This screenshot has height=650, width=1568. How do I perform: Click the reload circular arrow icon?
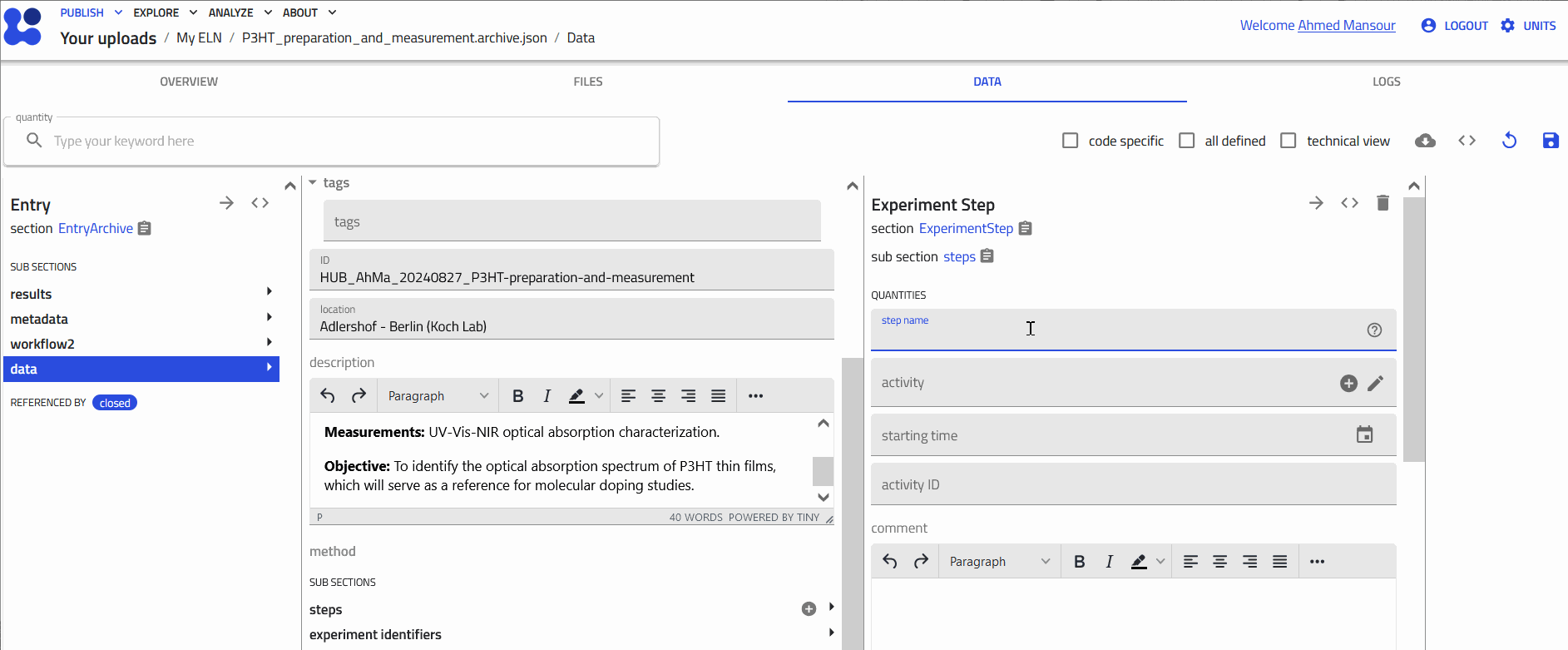click(x=1509, y=141)
